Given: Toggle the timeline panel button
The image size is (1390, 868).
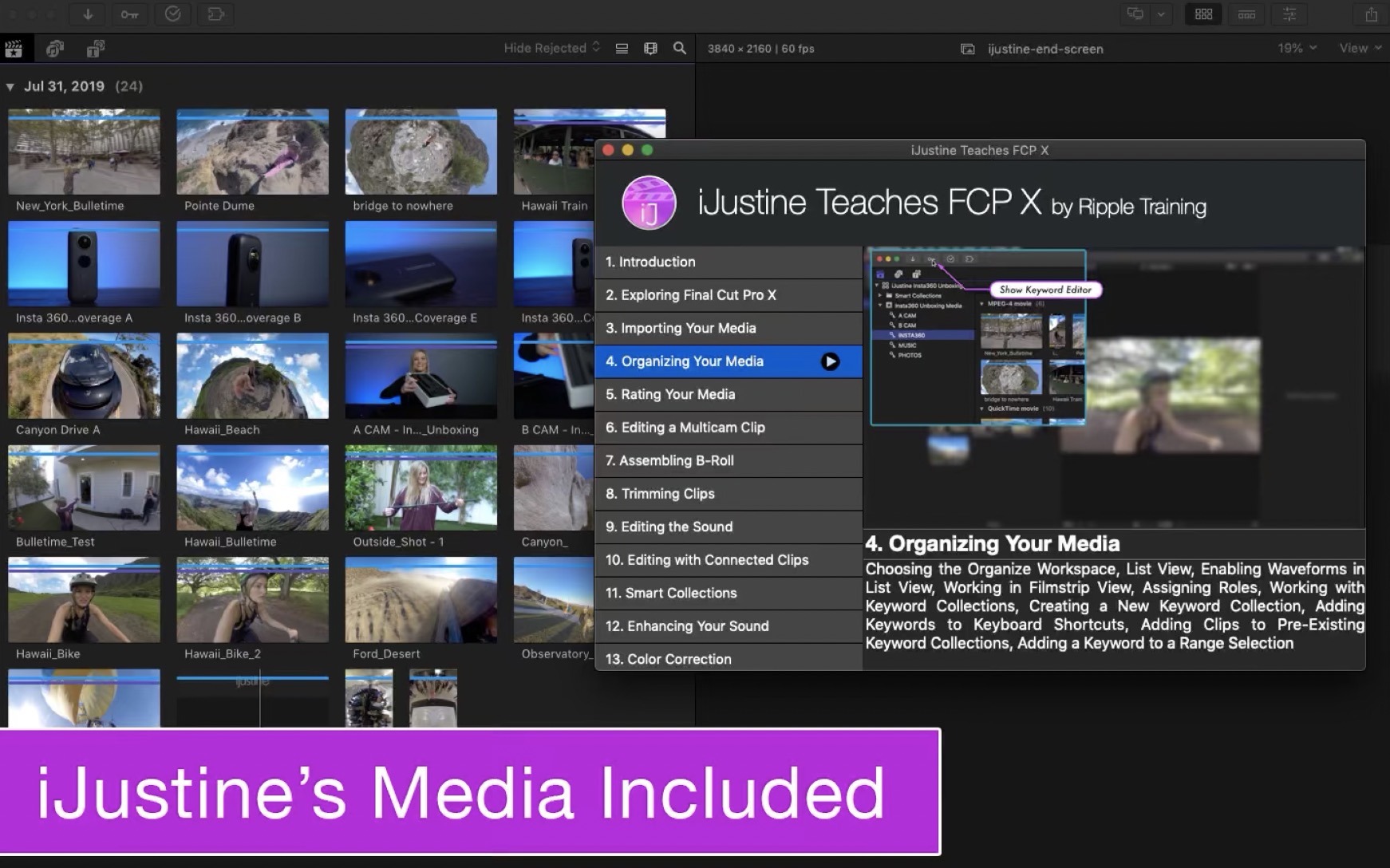Looking at the screenshot, I should [1246, 14].
